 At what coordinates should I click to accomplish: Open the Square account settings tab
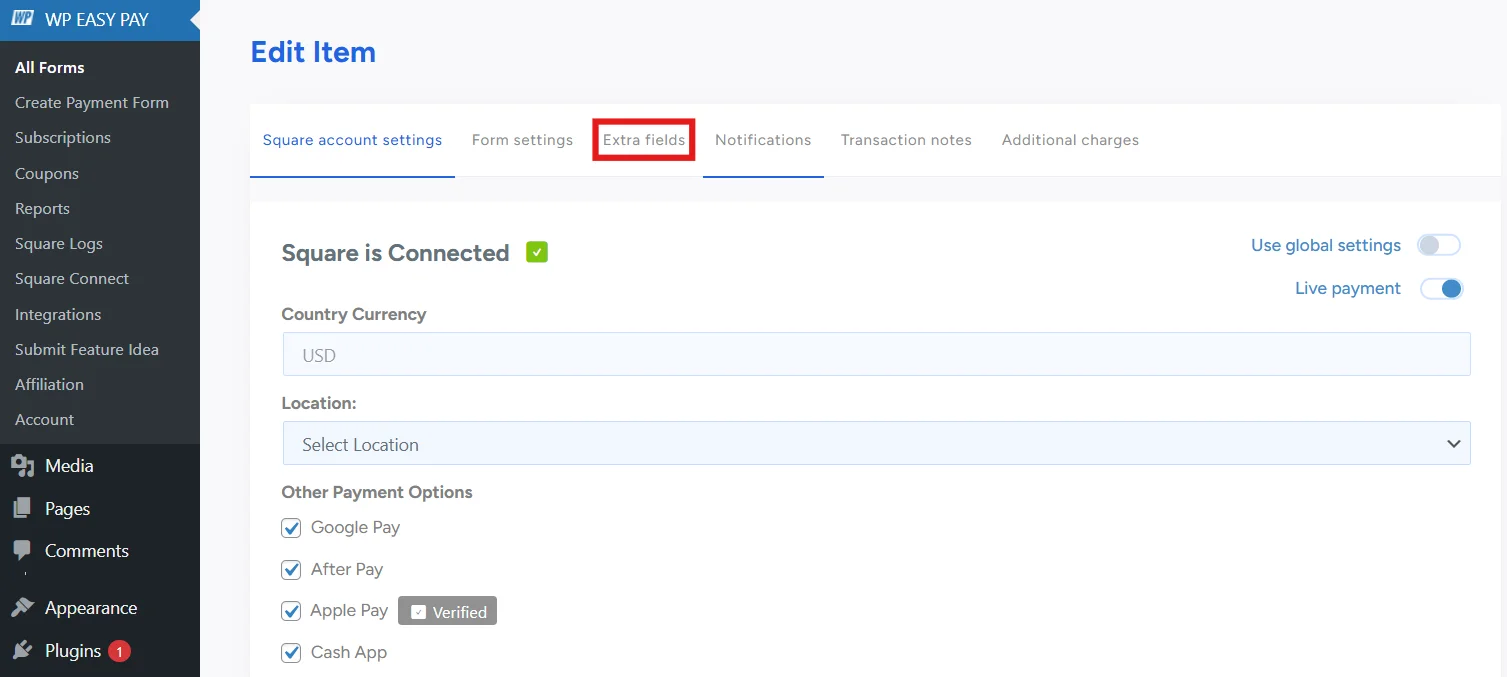tap(352, 140)
